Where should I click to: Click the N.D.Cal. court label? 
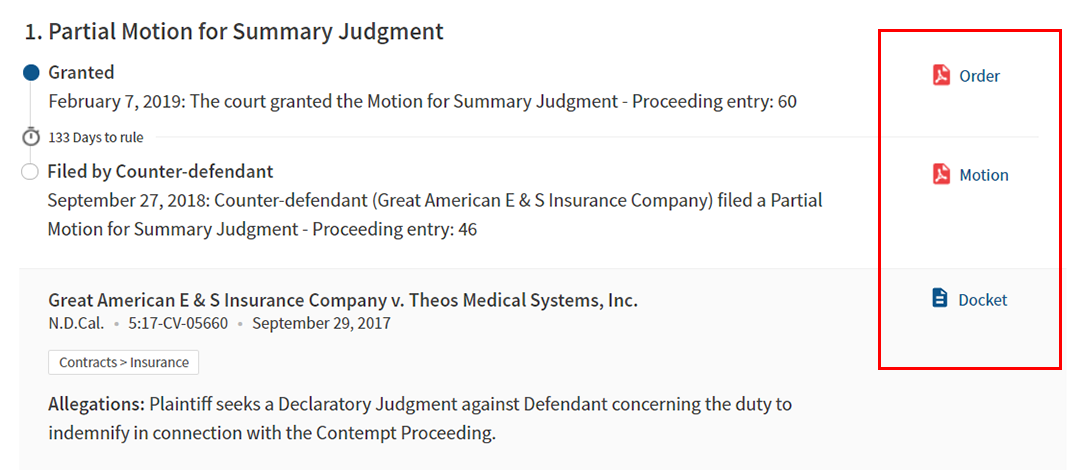click(76, 323)
